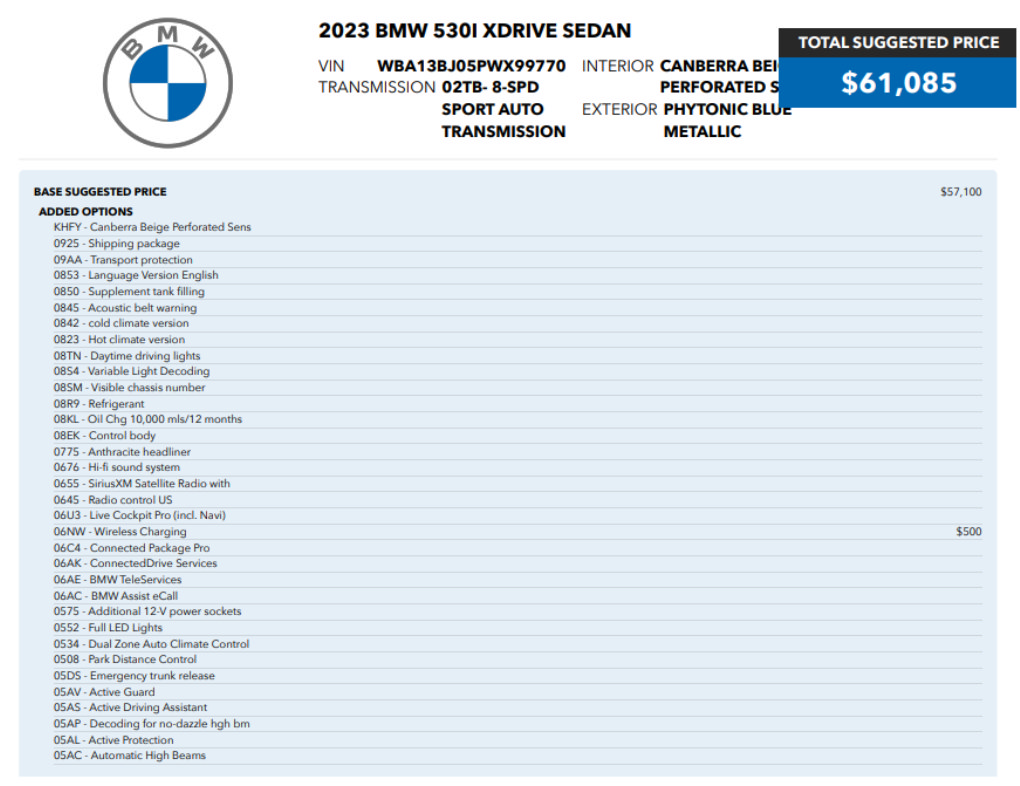1020x786 pixels.
Task: Select "0508 - Park Distance Control" row
Action: tap(518, 660)
